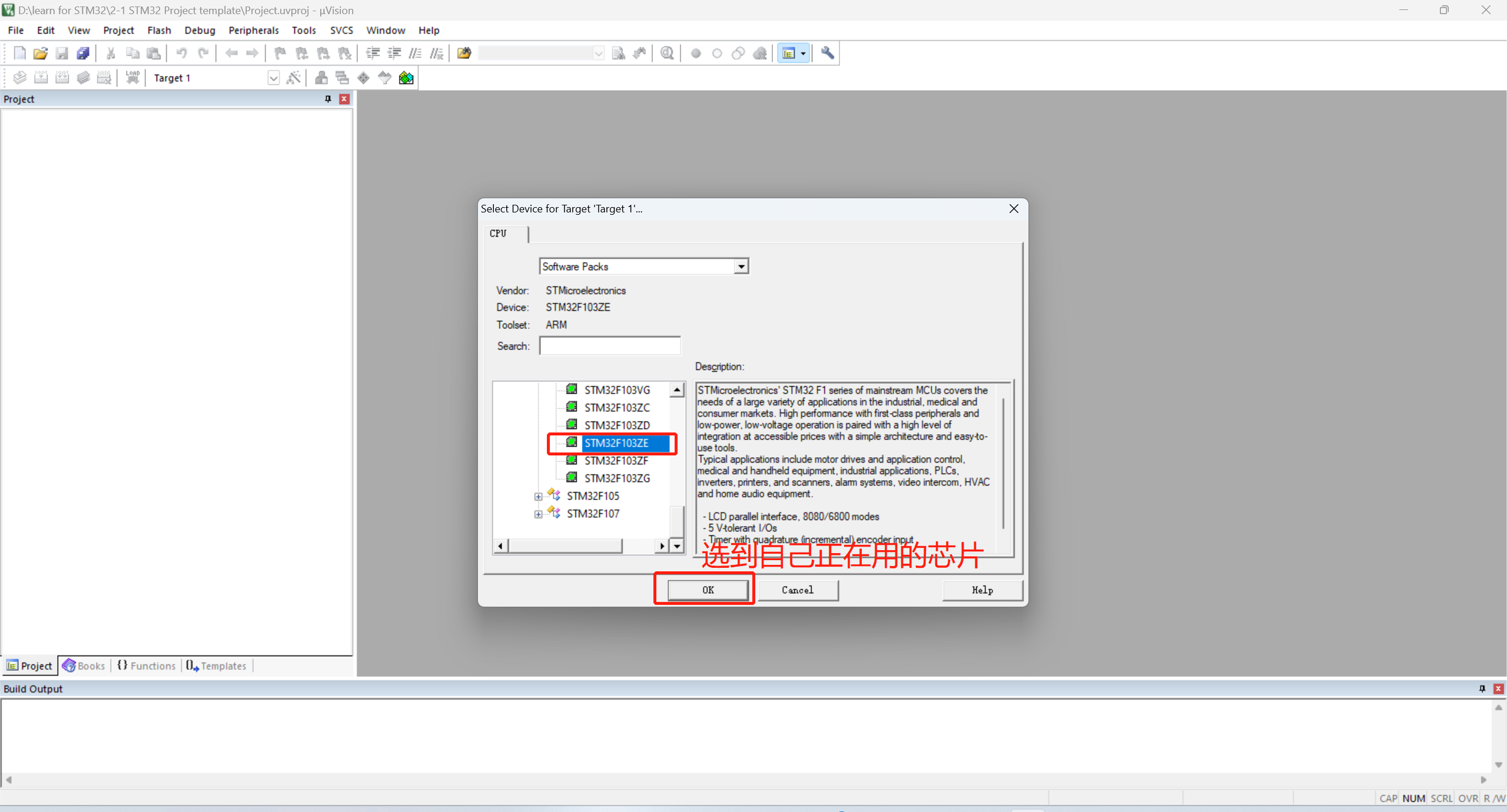Open the Software Packs dropdown
1507x812 pixels.
point(741,267)
